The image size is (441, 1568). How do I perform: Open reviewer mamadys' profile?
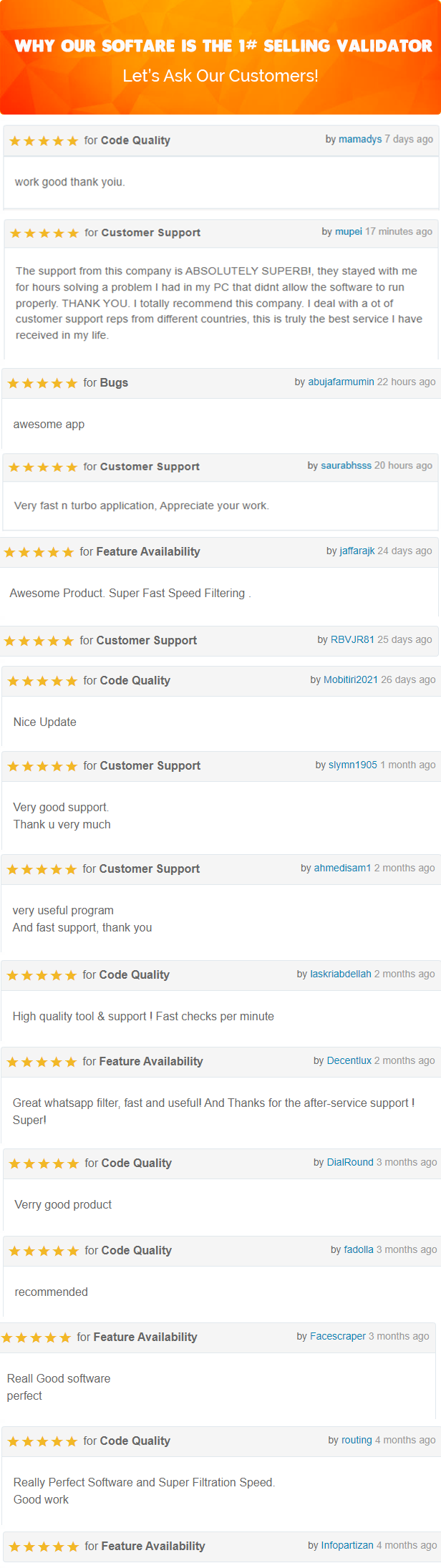[360, 139]
